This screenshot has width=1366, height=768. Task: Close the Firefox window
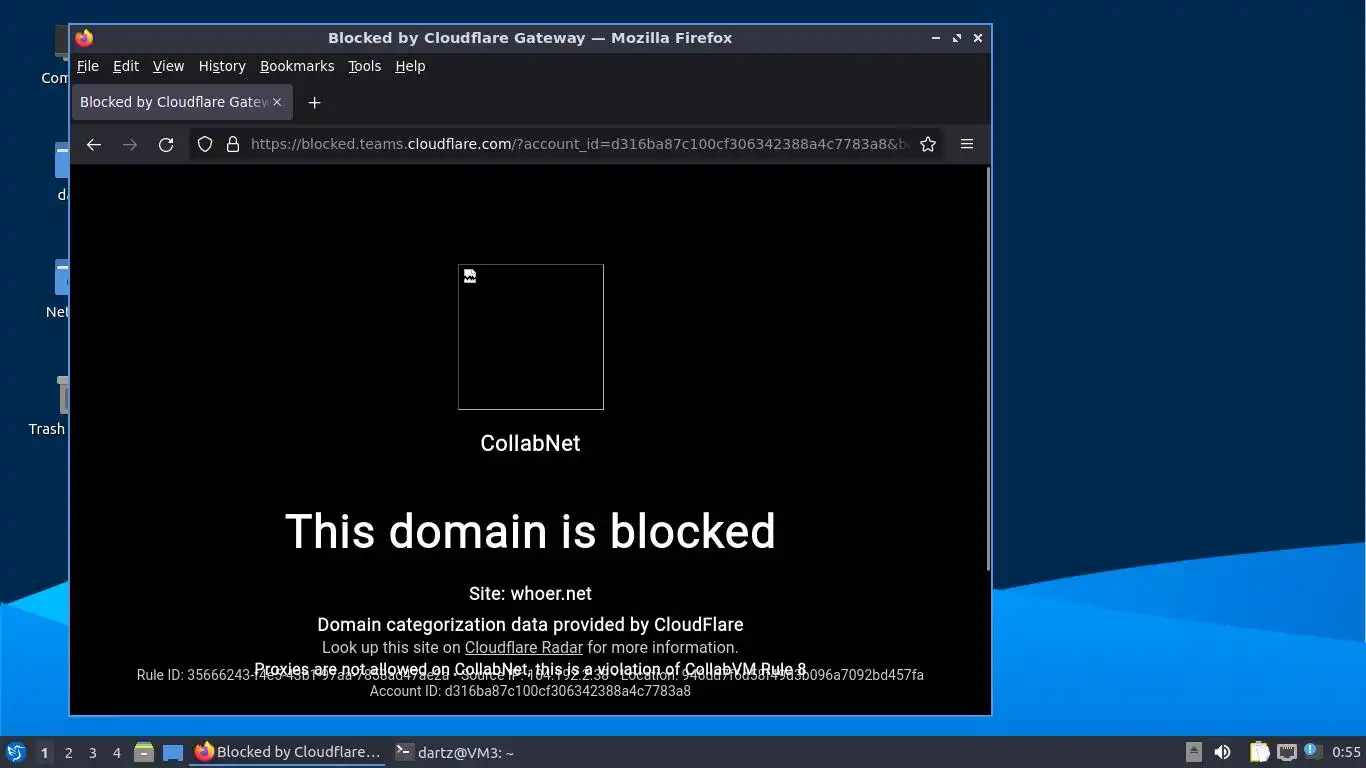tap(978, 38)
